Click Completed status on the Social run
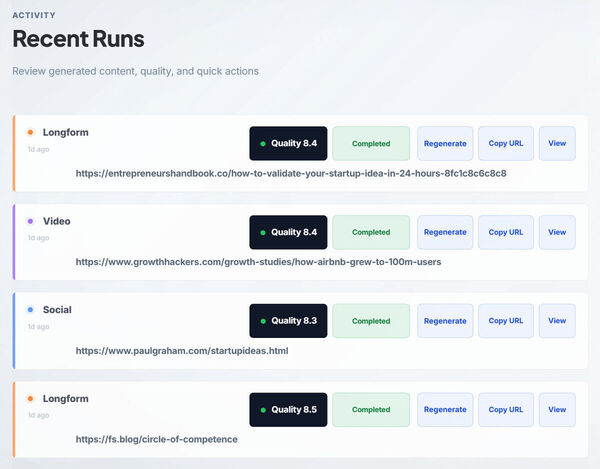 (x=371, y=321)
